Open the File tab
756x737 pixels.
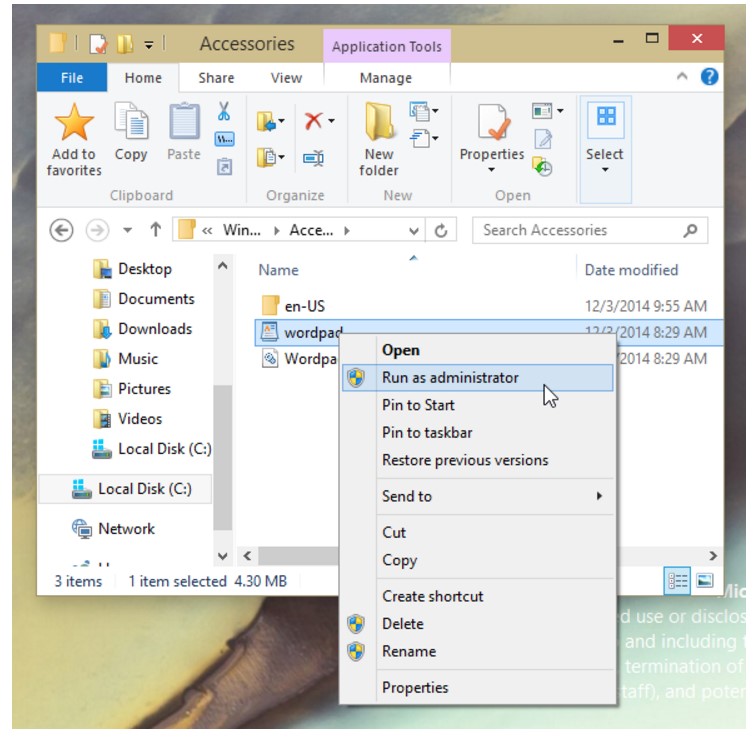(72, 78)
